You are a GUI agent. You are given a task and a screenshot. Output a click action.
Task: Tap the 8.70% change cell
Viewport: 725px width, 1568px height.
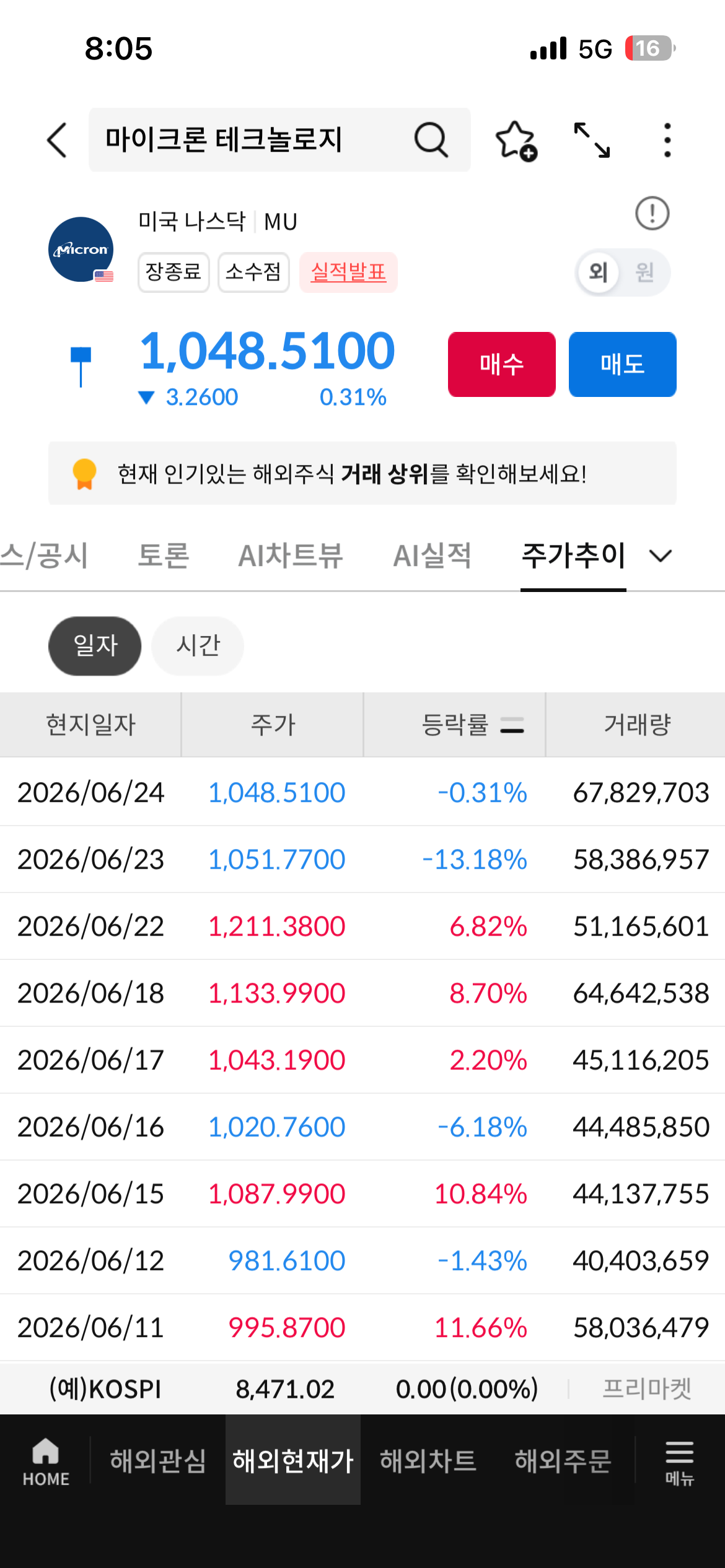pyautogui.click(x=488, y=993)
